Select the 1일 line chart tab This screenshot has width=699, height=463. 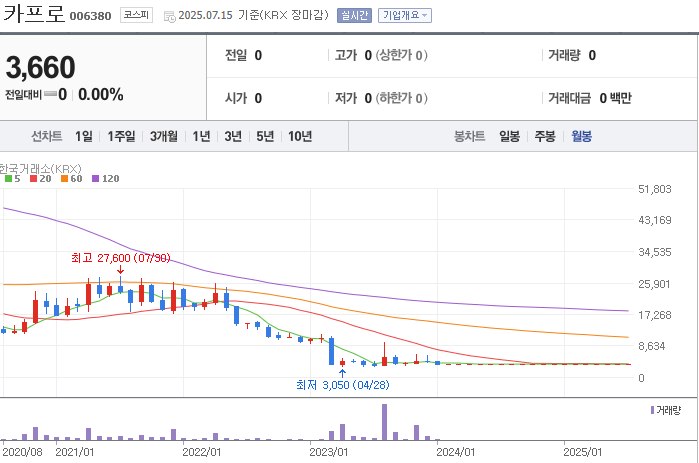tap(84, 136)
